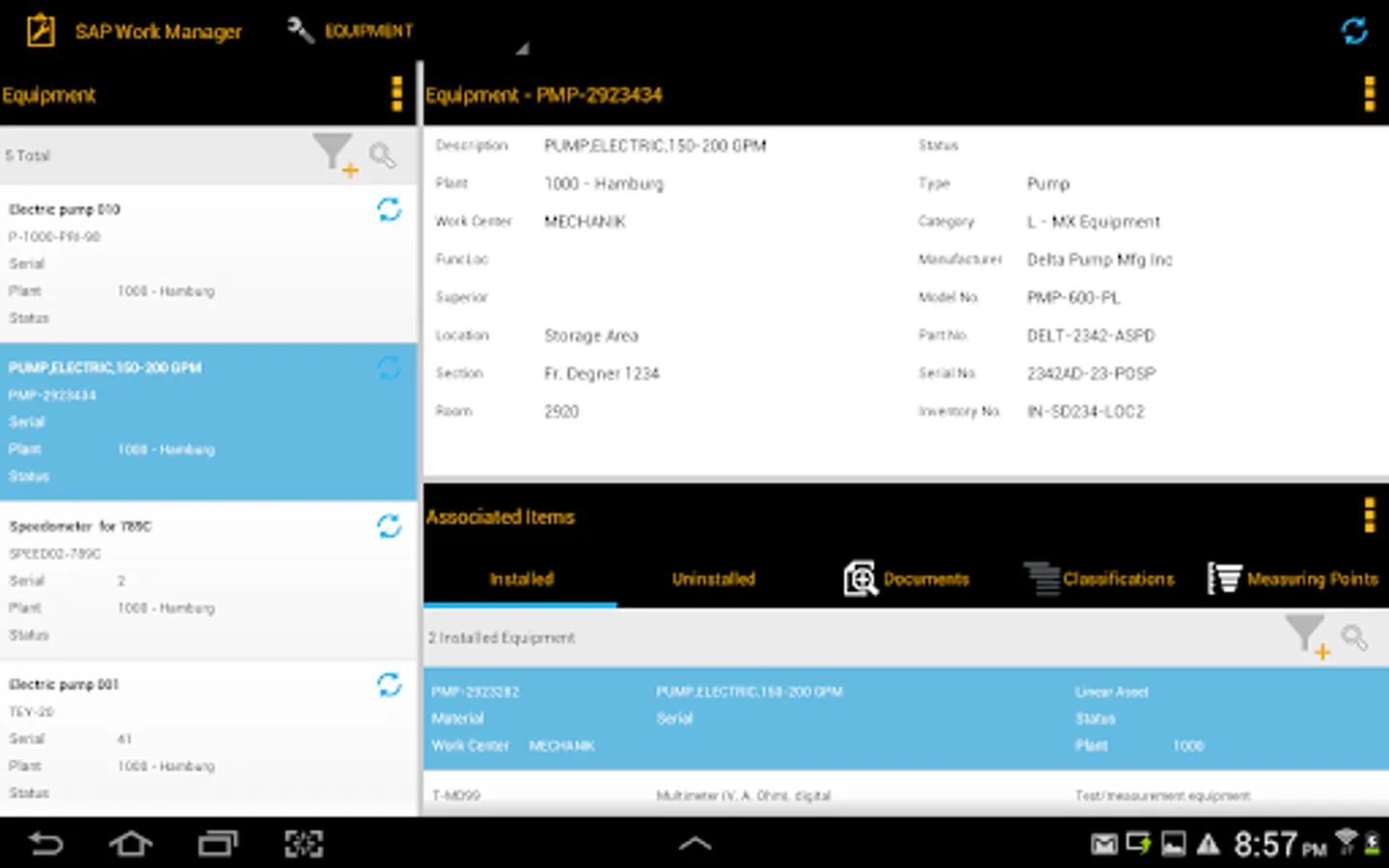Sync data with the top-right refresh icon
The height and width of the screenshot is (868, 1389).
click(x=1354, y=31)
